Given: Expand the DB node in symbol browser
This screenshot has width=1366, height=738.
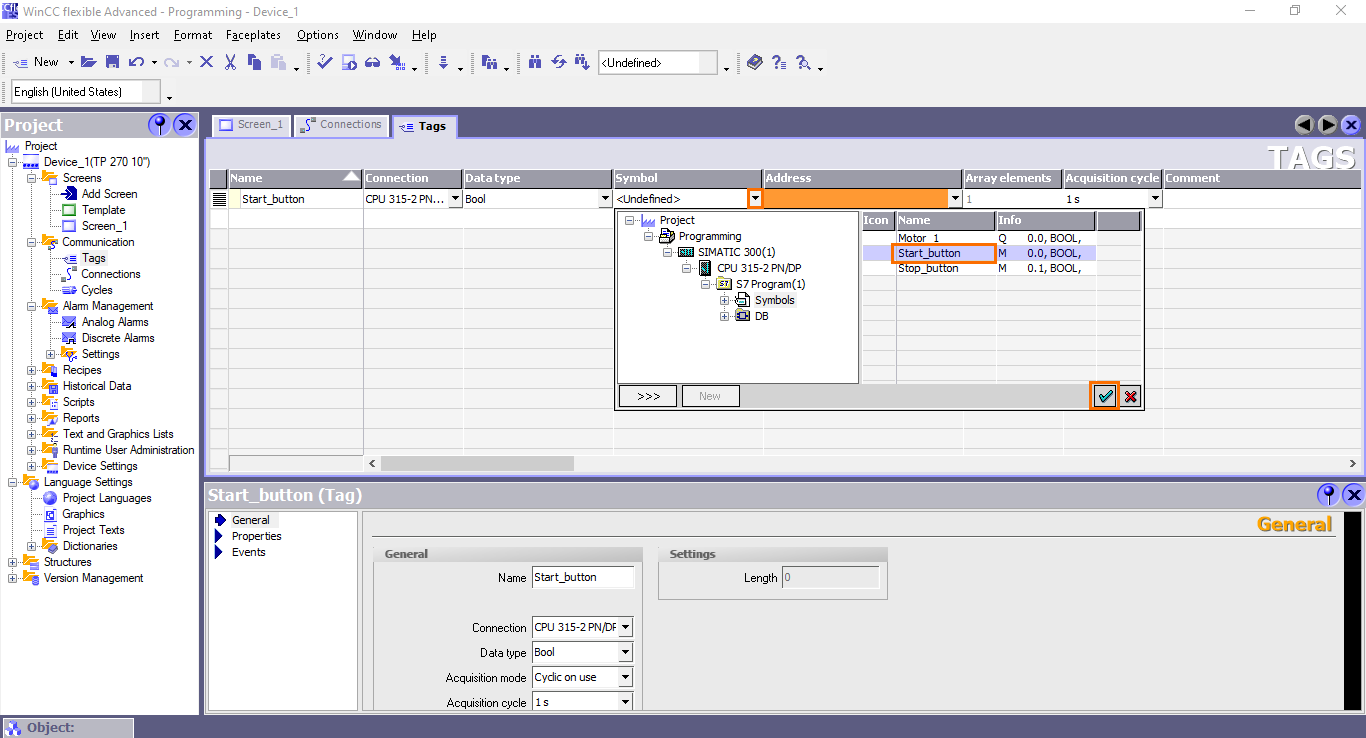Looking at the screenshot, I should tap(724, 316).
